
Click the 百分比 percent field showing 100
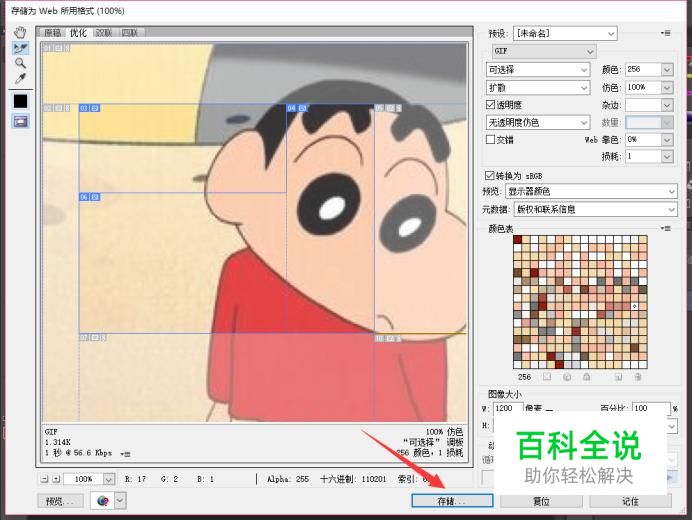[x=651, y=408]
